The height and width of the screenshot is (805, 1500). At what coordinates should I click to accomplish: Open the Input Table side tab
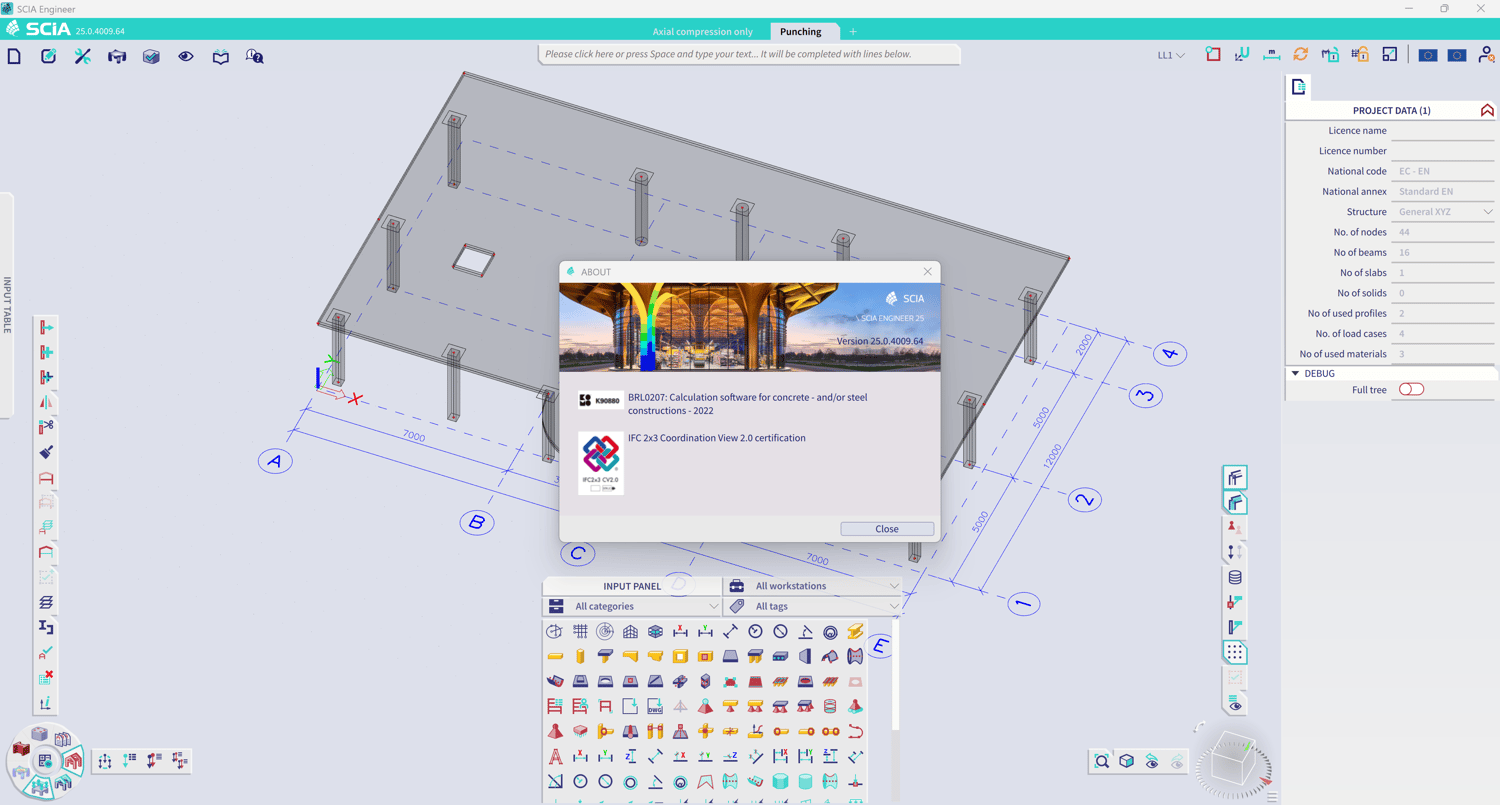coord(7,305)
